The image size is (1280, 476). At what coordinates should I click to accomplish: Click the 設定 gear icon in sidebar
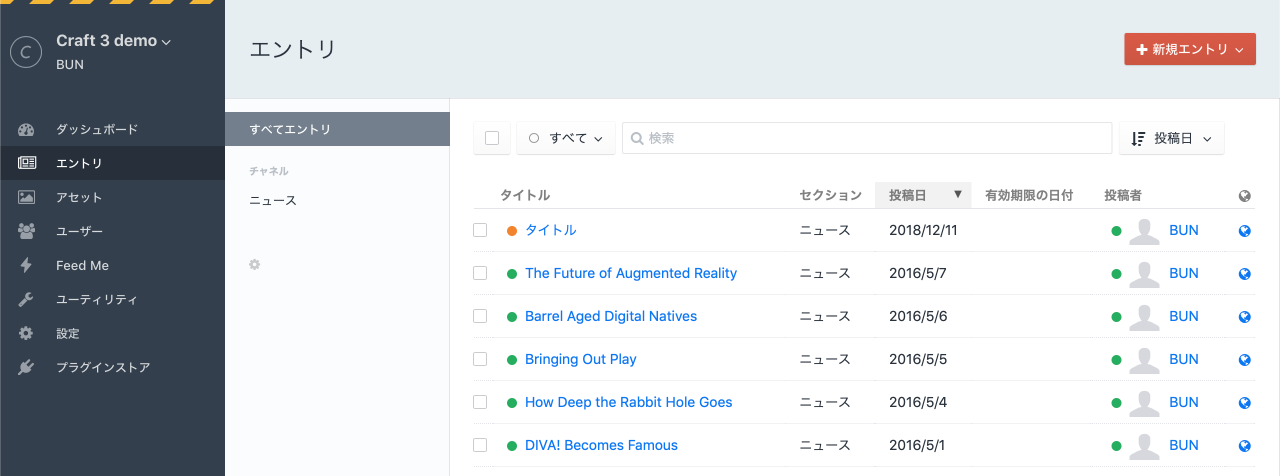27,333
